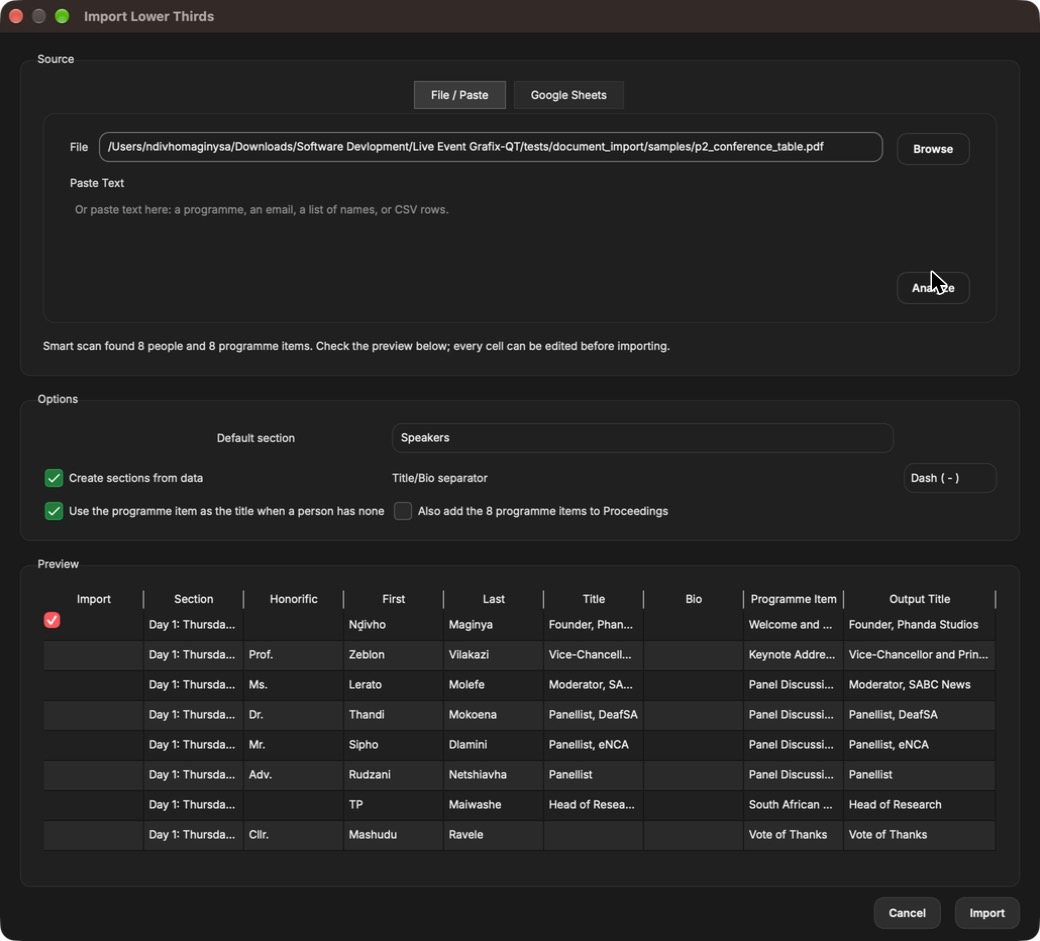Select the Title cell 'Panellist, eNCA'

594,745
